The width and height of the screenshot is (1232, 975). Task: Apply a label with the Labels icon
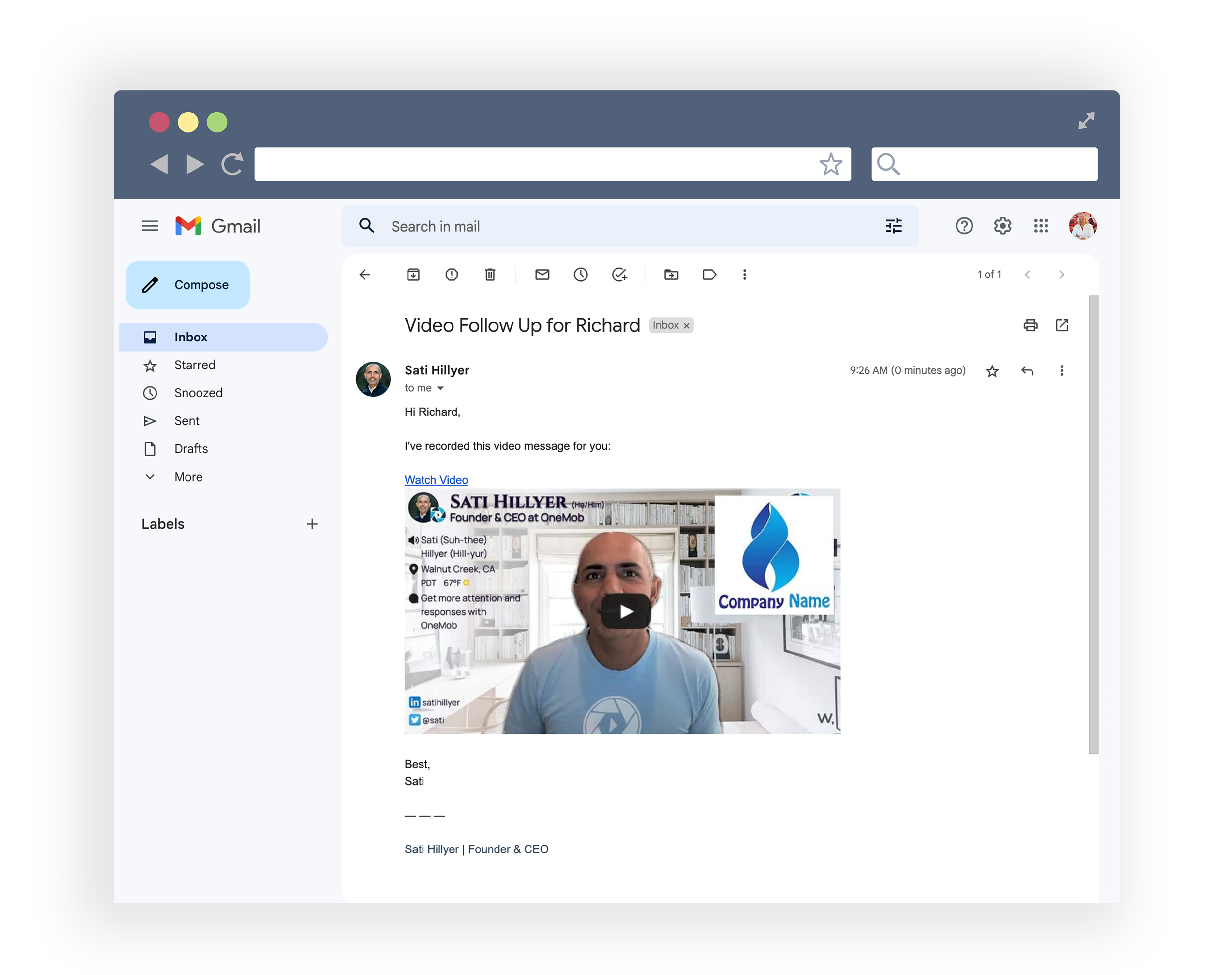point(709,275)
